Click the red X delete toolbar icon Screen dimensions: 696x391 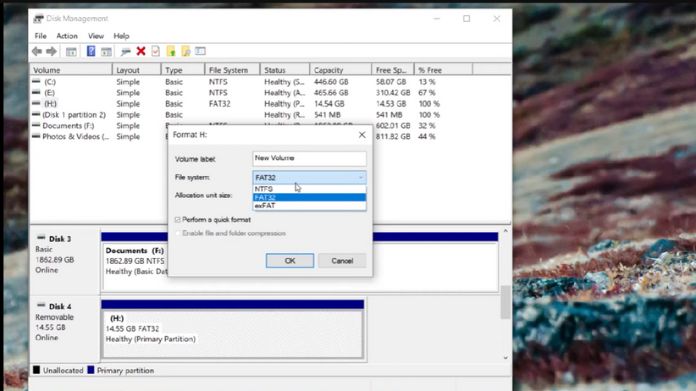click(141, 51)
